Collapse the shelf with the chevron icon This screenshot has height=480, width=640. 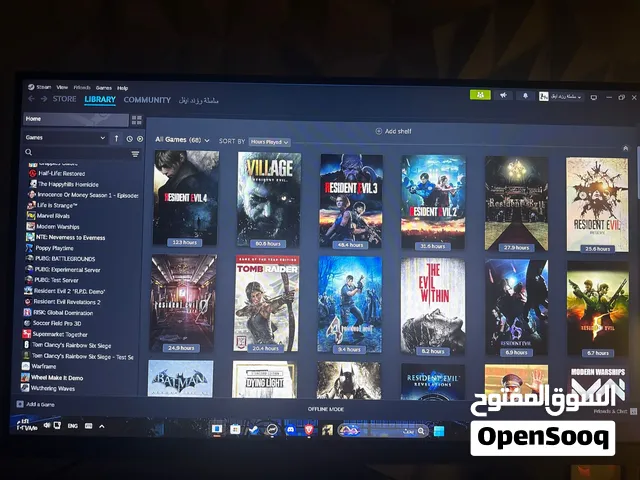[x=626, y=148]
